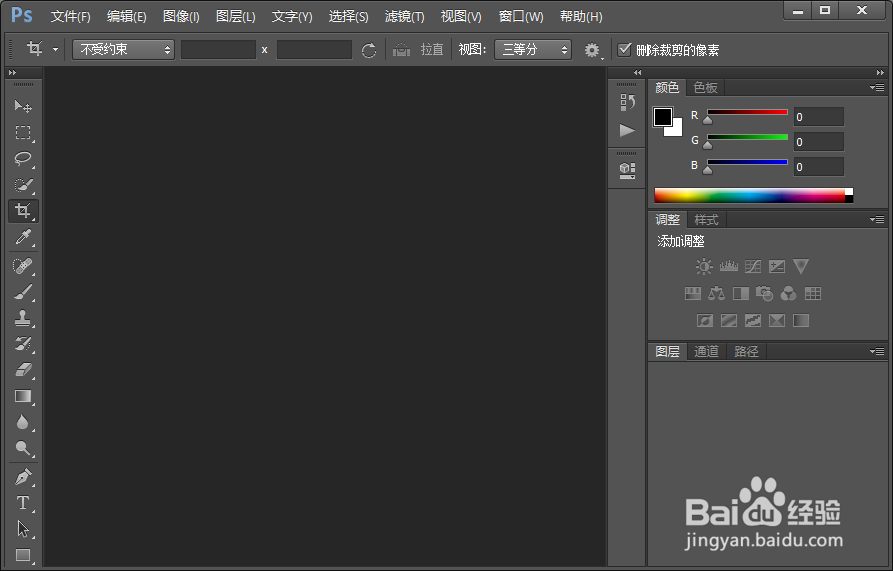893x571 pixels.
Task: Open Adjustments panel flyout menu
Action: click(877, 219)
